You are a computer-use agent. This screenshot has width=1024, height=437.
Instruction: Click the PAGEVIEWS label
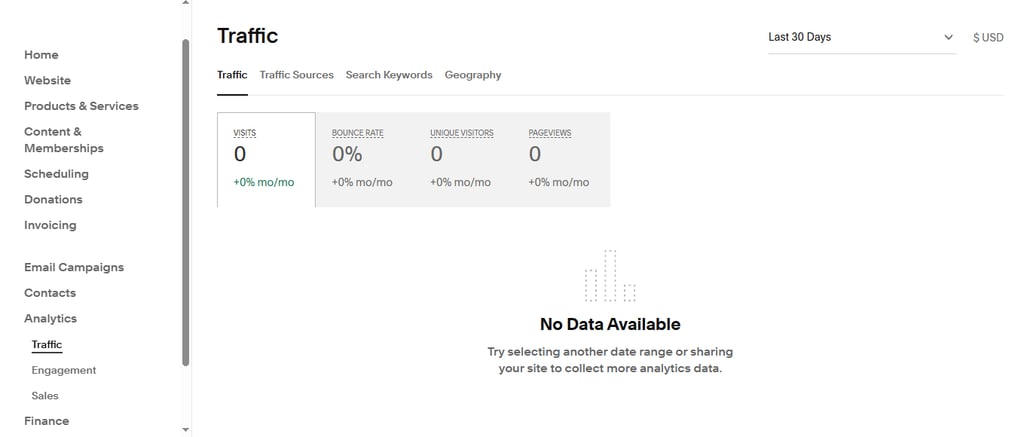[x=550, y=133]
